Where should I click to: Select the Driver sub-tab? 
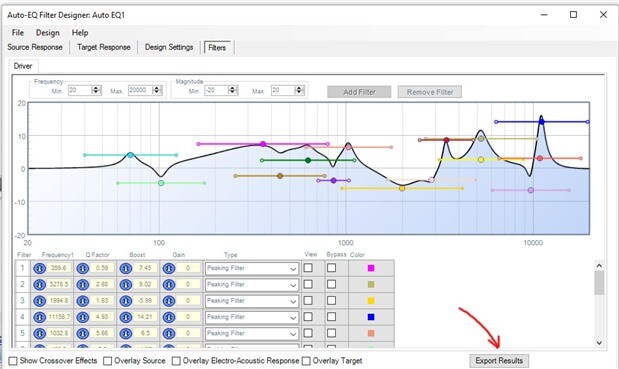23,66
